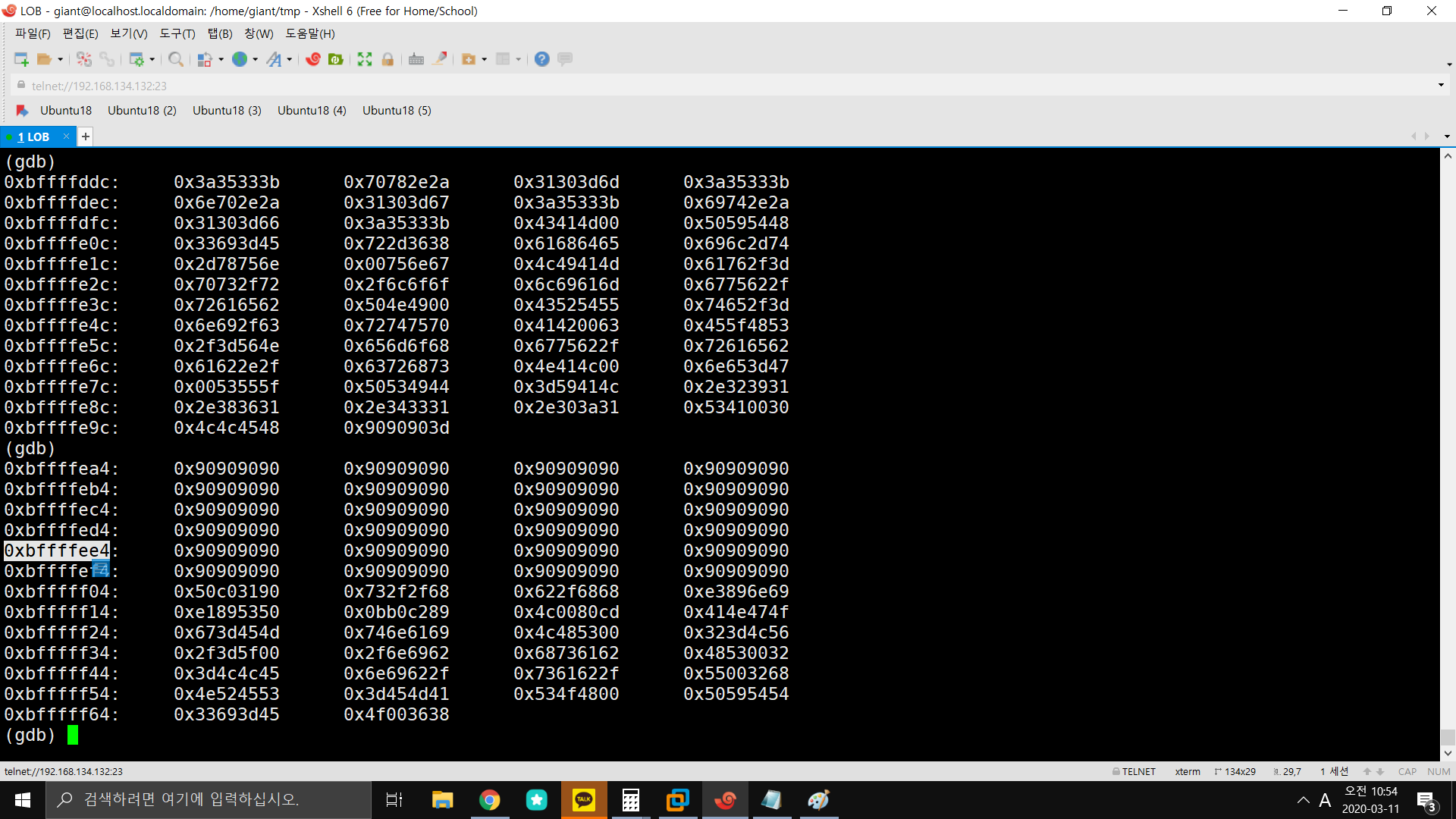Image resolution: width=1456 pixels, height=819 pixels.
Task: Click the Ubuntu18 (3) quick link
Action: (x=227, y=111)
